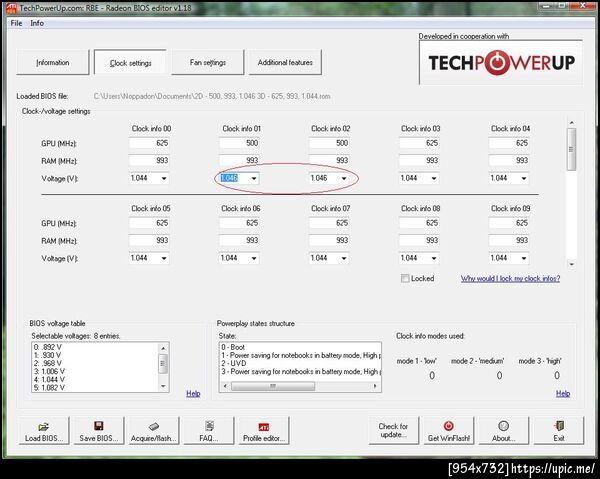Select voltage entry '0: .892 V'

[48, 347]
